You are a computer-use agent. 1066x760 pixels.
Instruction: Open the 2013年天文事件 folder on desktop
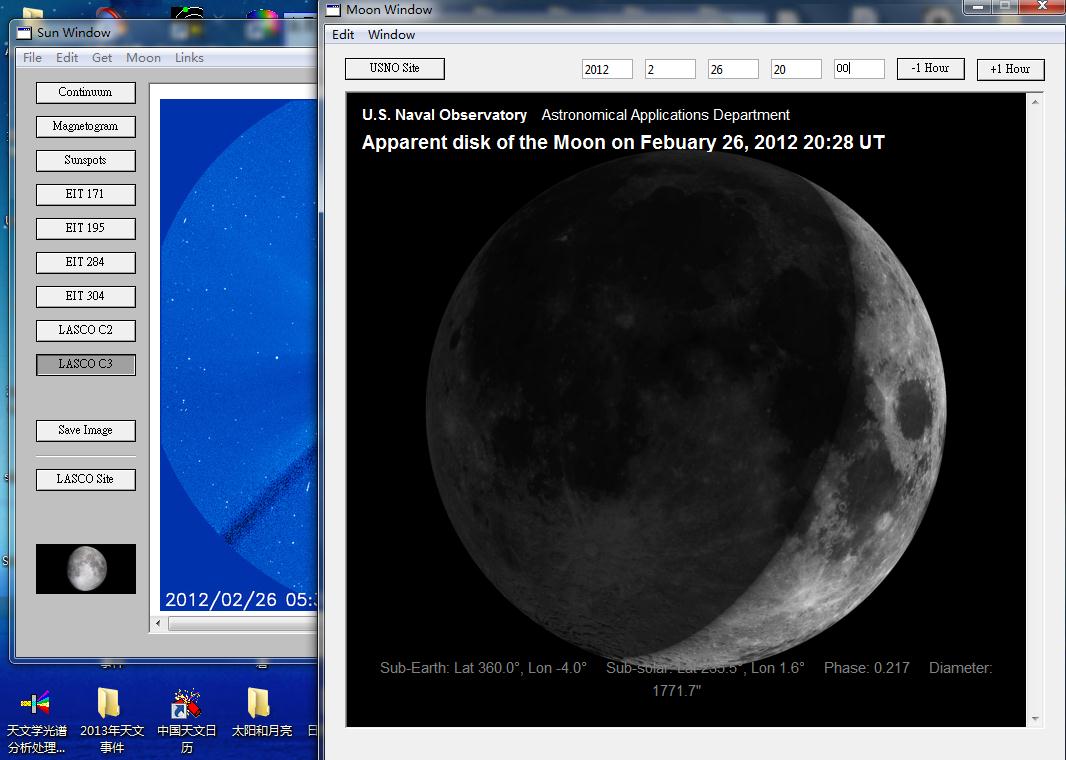[111, 721]
